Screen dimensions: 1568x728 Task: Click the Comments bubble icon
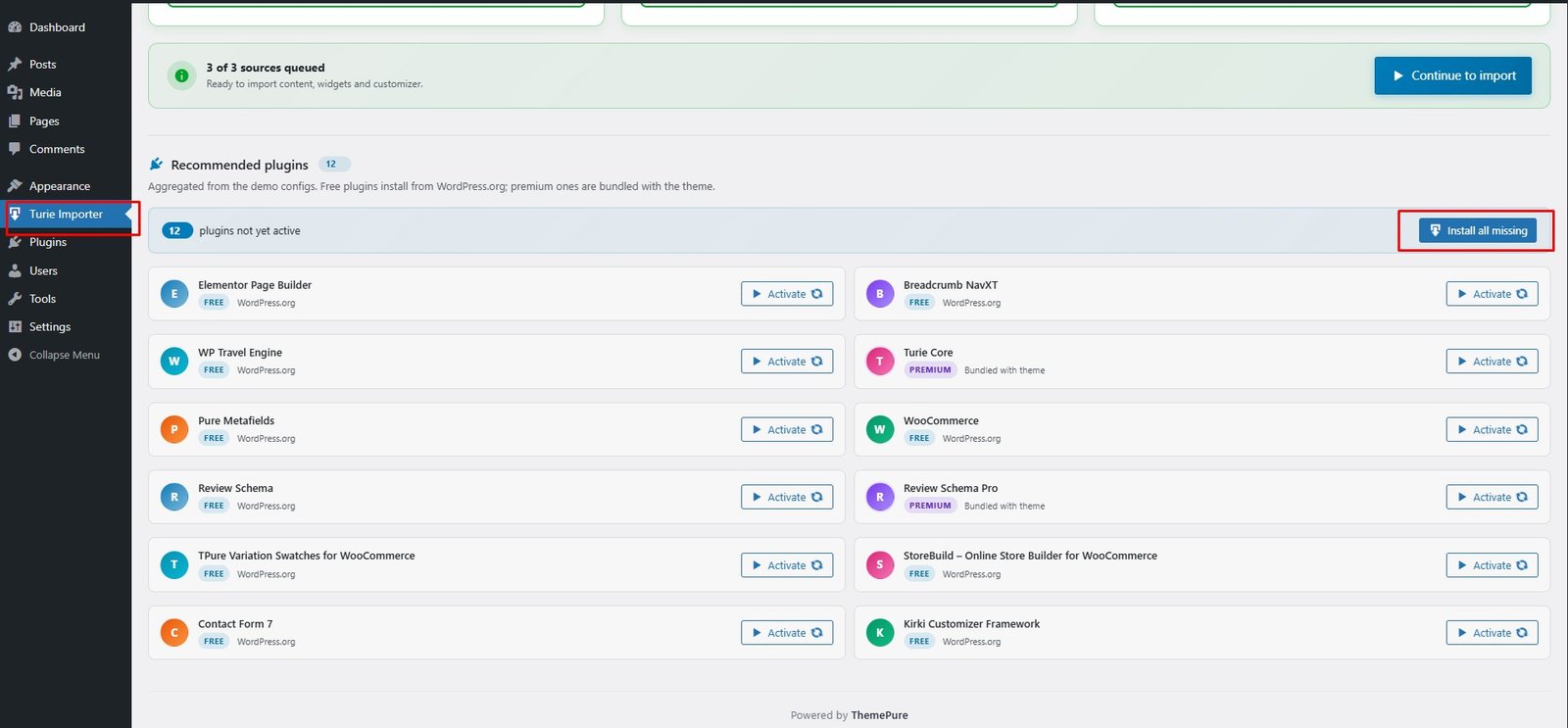point(15,149)
